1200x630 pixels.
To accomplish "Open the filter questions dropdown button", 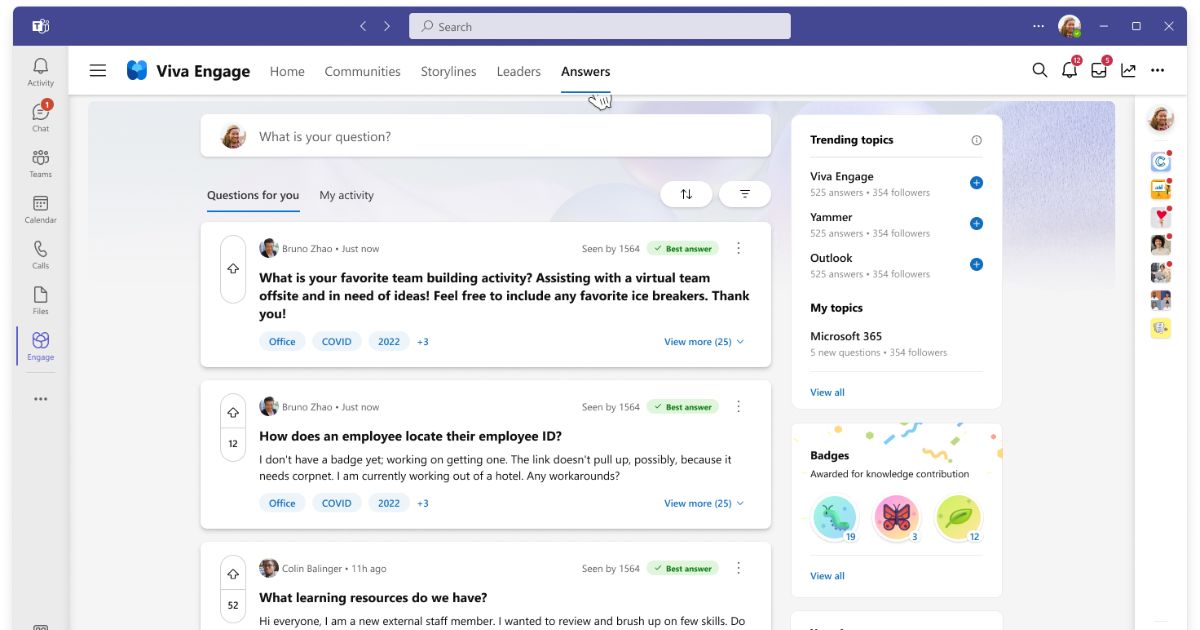I will [745, 194].
